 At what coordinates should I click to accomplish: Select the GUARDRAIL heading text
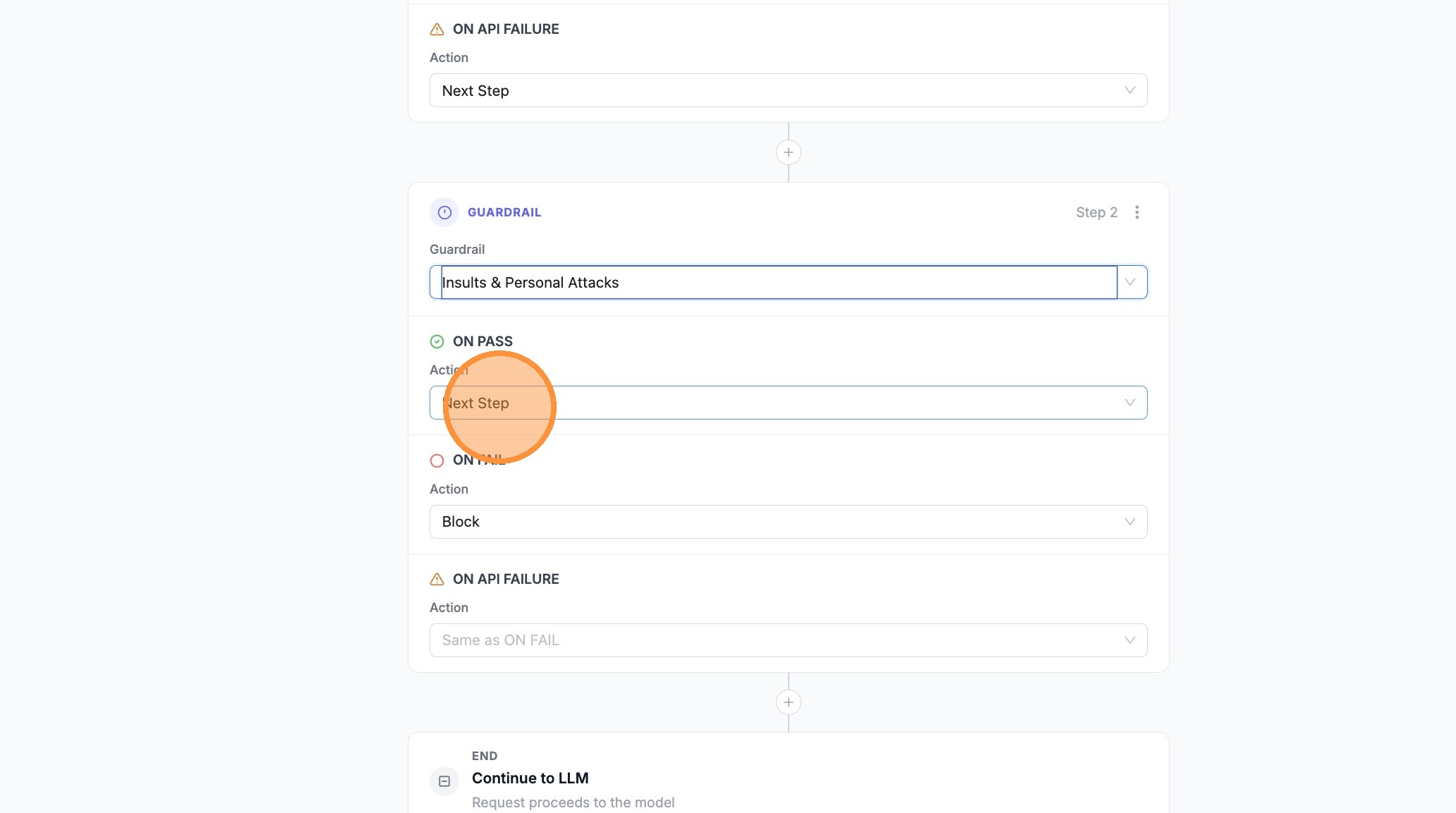pyautogui.click(x=504, y=212)
